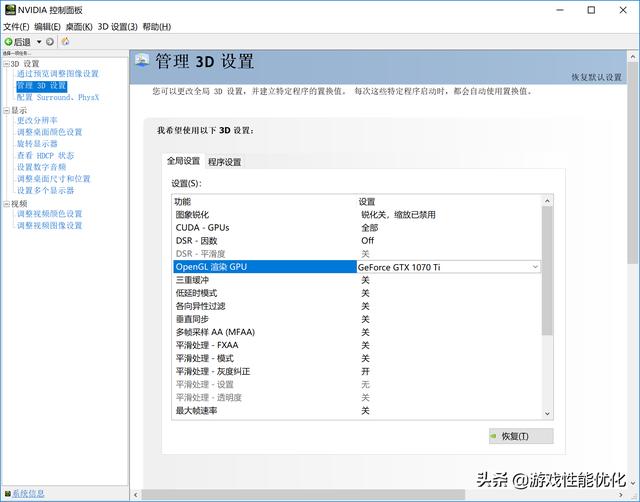Select the 垂直同步 setting row
This screenshot has width=640, height=502.
click(357, 319)
